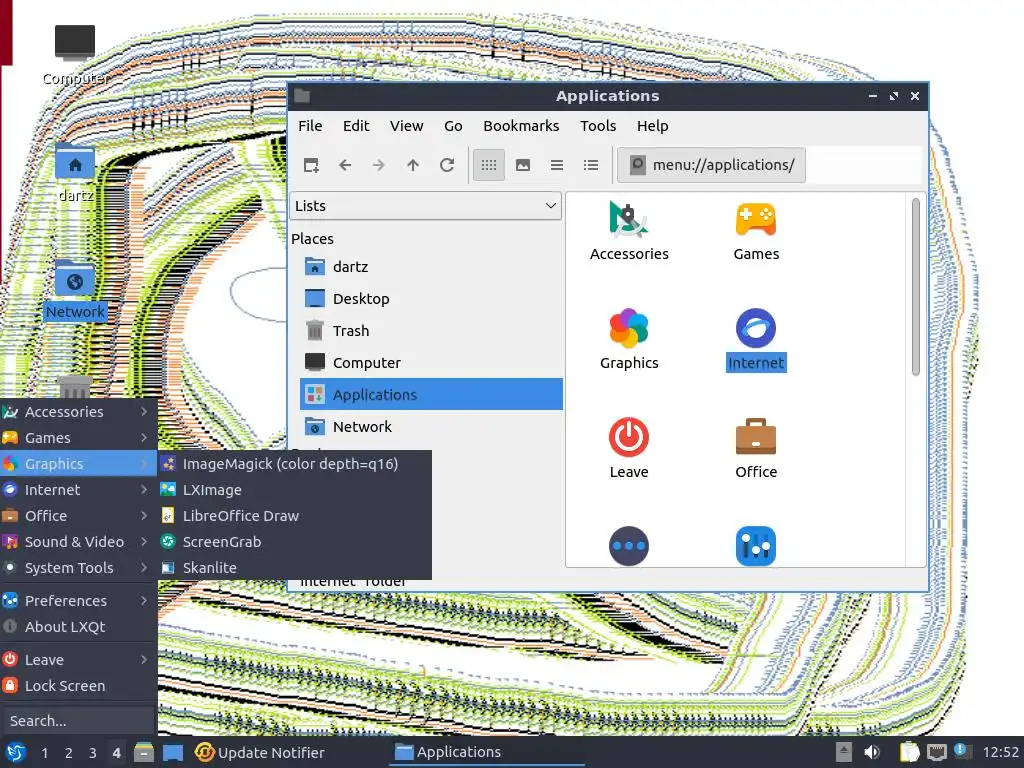The image size is (1024, 768).
Task: Click the New Tab toolbar icon
Action: pyautogui.click(x=311, y=165)
